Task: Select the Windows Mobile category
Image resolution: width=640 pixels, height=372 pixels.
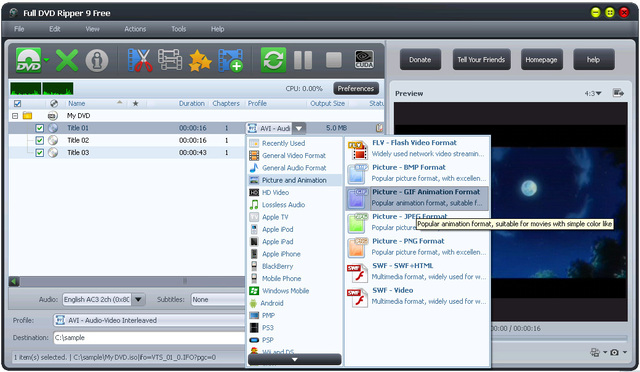Action: point(295,291)
